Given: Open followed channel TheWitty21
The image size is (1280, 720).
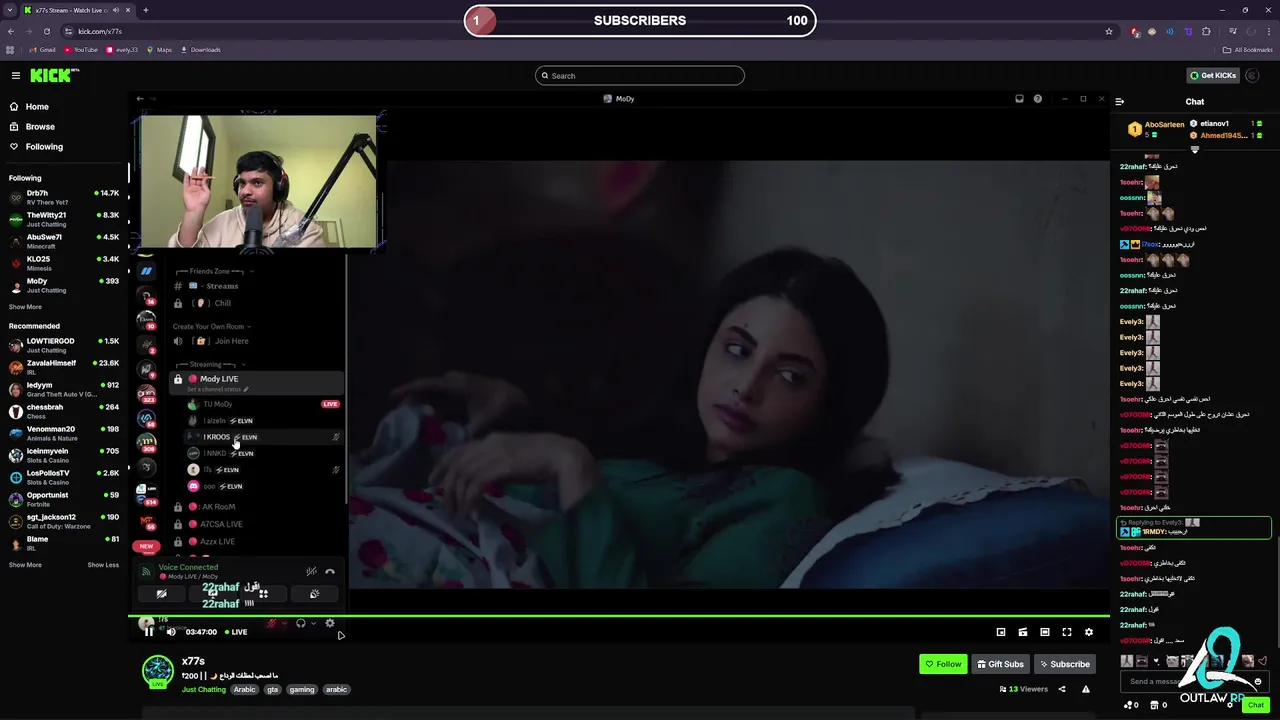Looking at the screenshot, I should tap(64, 219).
